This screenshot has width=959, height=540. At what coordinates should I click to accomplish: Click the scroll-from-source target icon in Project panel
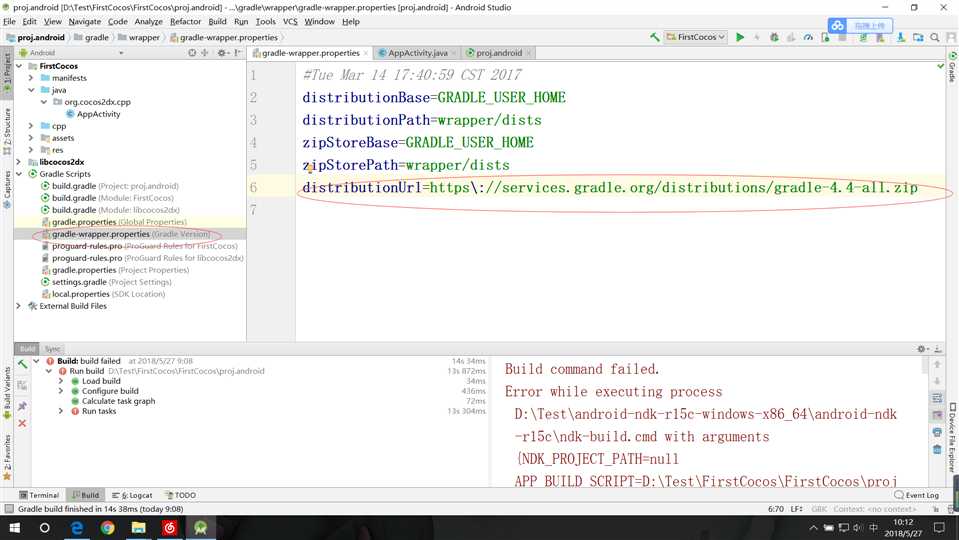point(192,53)
